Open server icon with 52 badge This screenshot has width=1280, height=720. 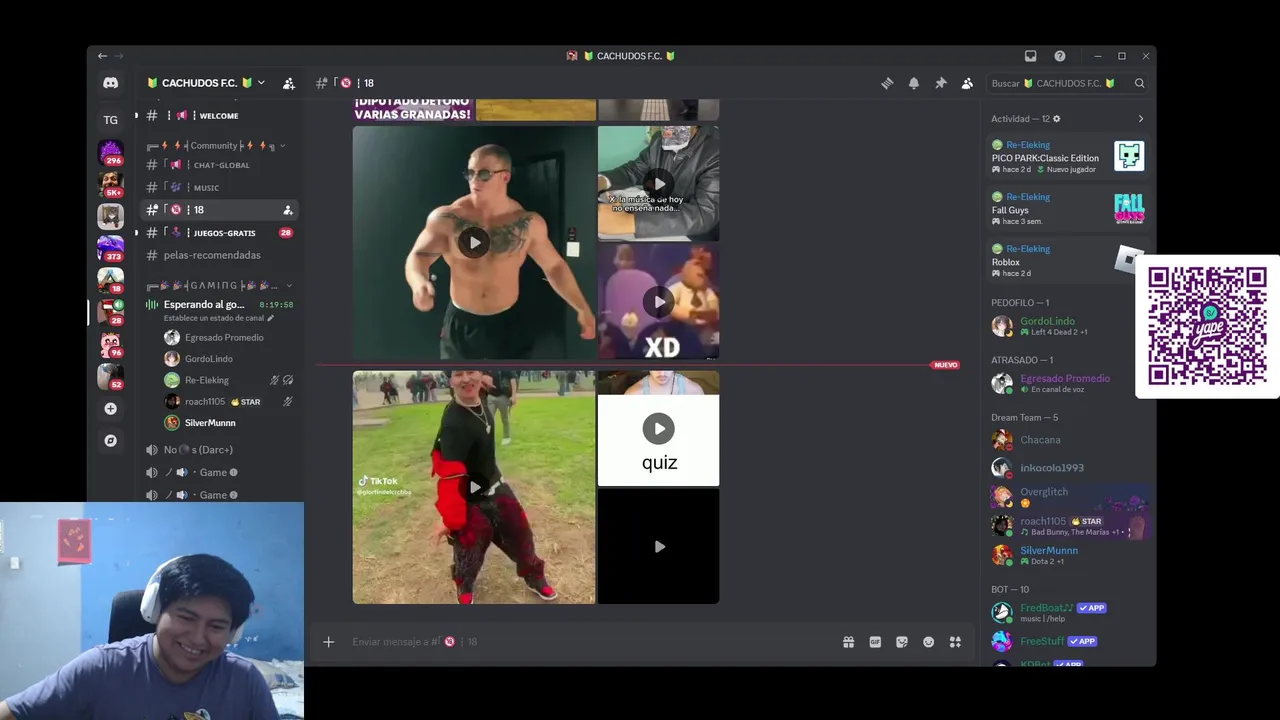pos(110,376)
